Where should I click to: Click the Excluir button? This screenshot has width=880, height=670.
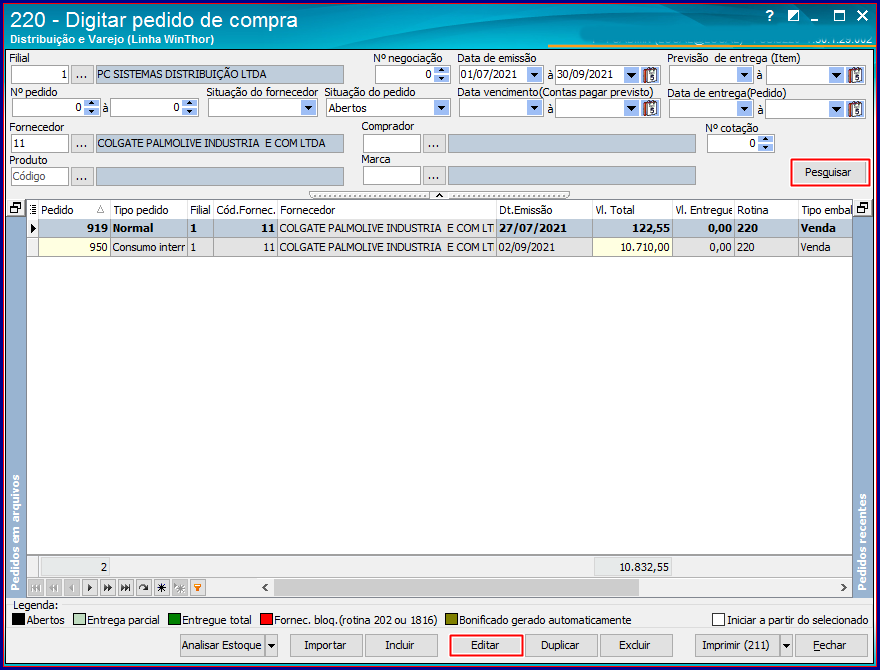pos(635,645)
